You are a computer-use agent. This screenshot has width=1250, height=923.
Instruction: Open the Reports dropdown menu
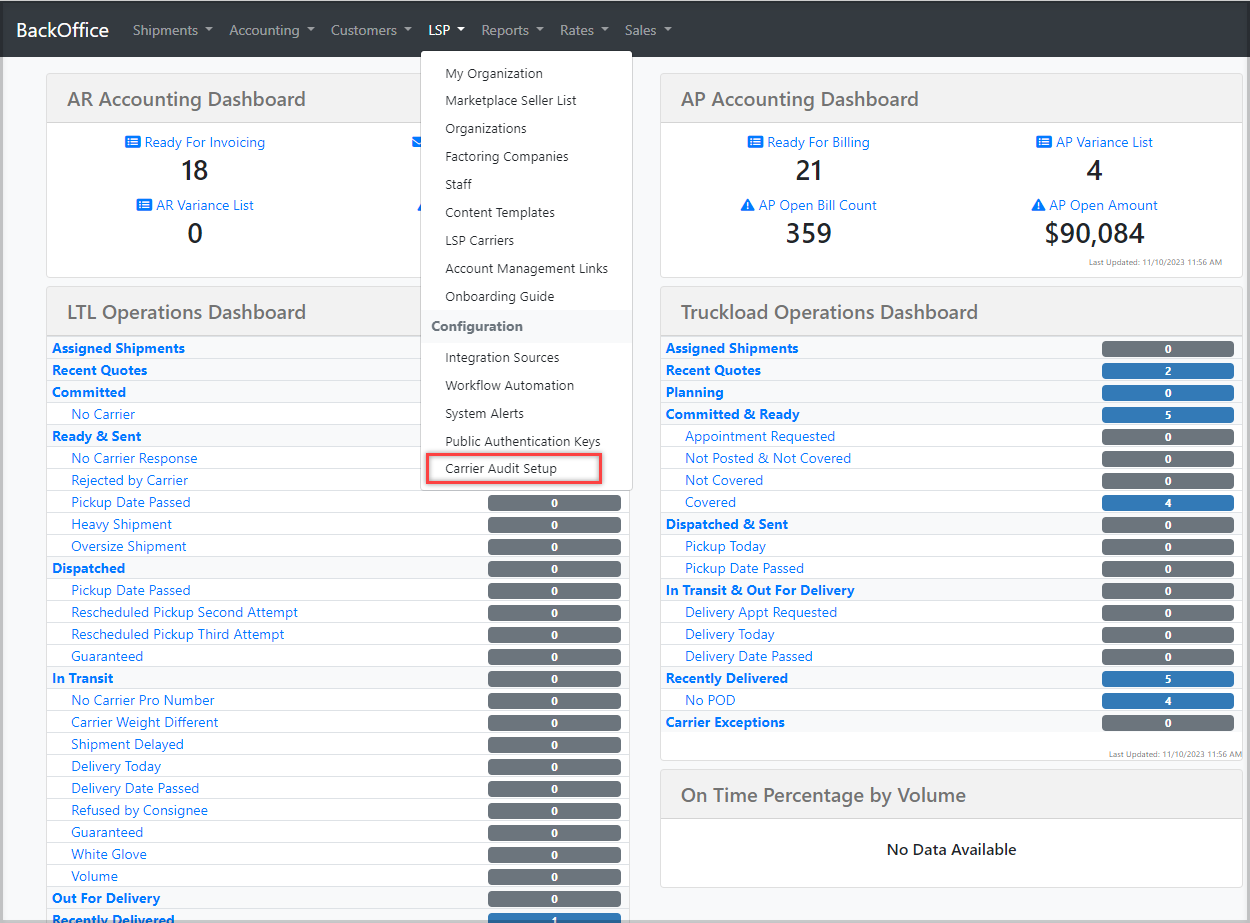click(x=512, y=30)
